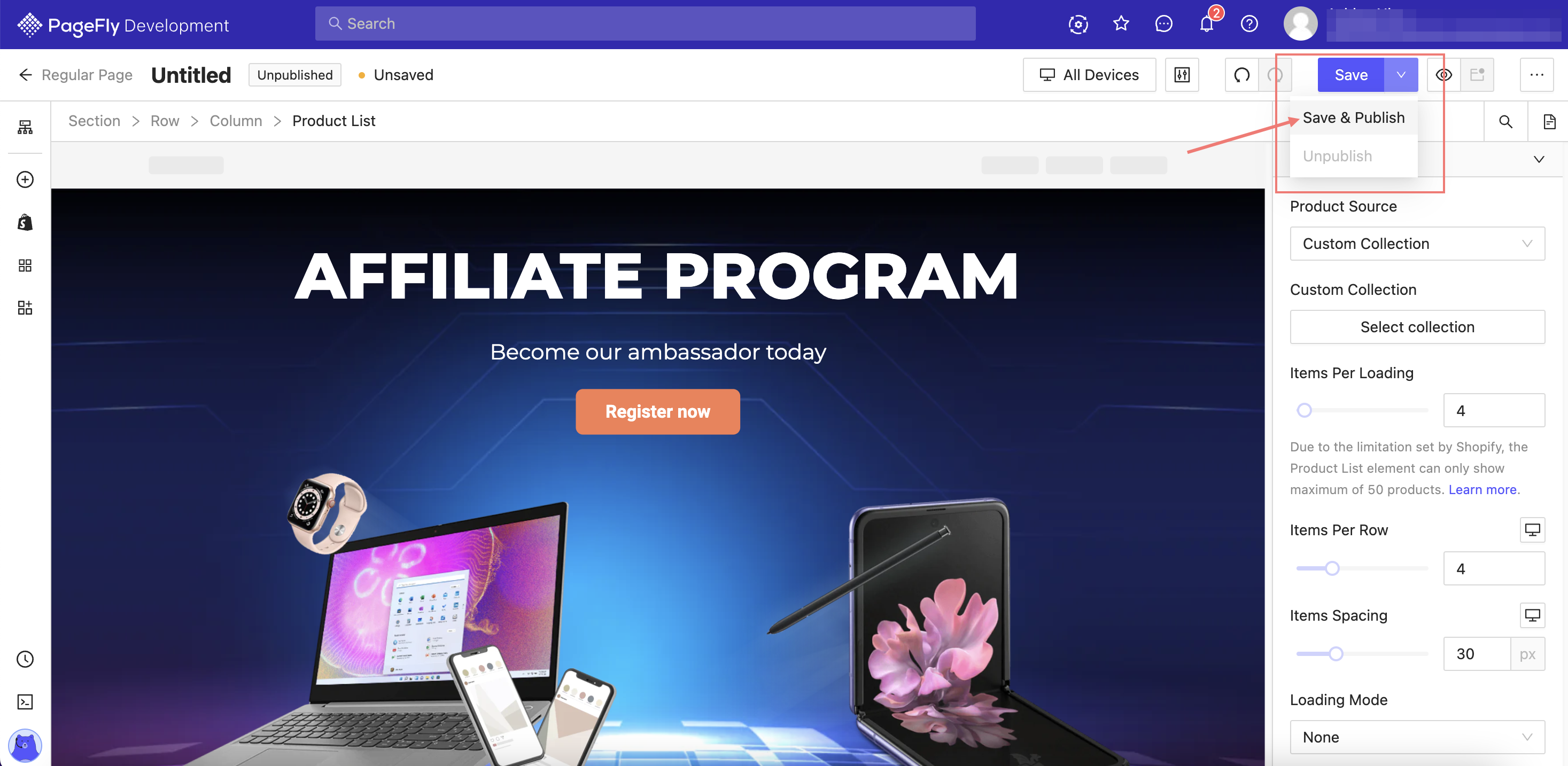Image resolution: width=1568 pixels, height=766 pixels.
Task: Open page settings sliders icon
Action: [1182, 75]
